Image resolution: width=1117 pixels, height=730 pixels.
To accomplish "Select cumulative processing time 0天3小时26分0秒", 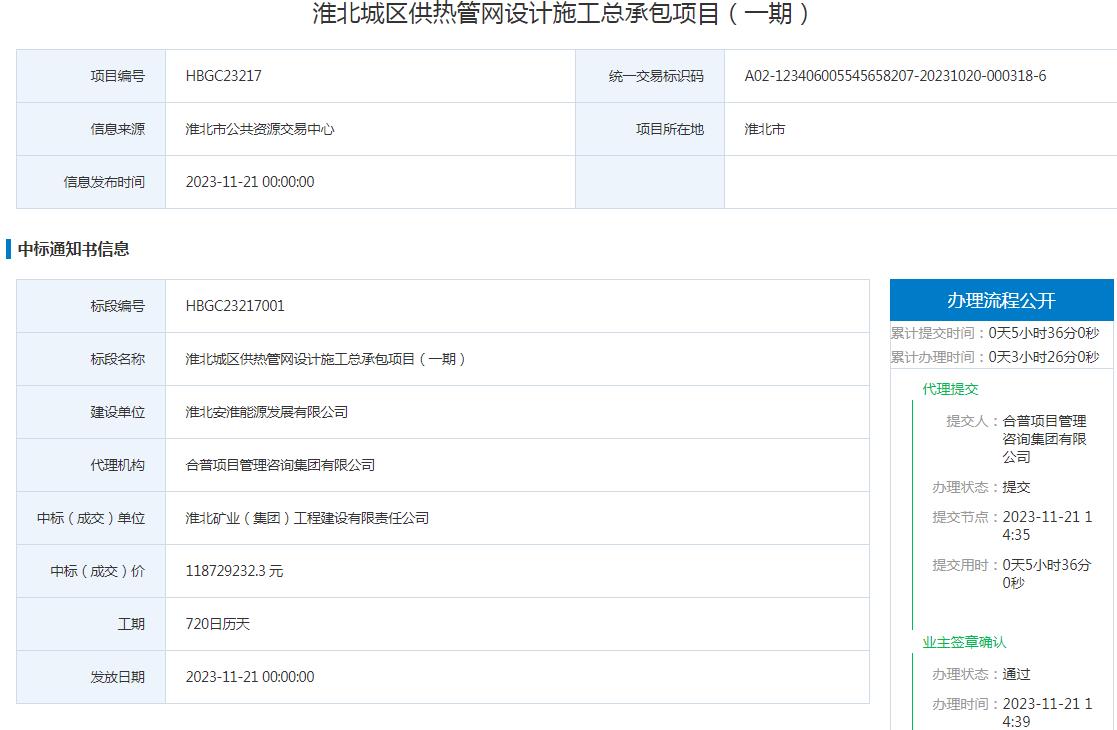I will [1044, 357].
